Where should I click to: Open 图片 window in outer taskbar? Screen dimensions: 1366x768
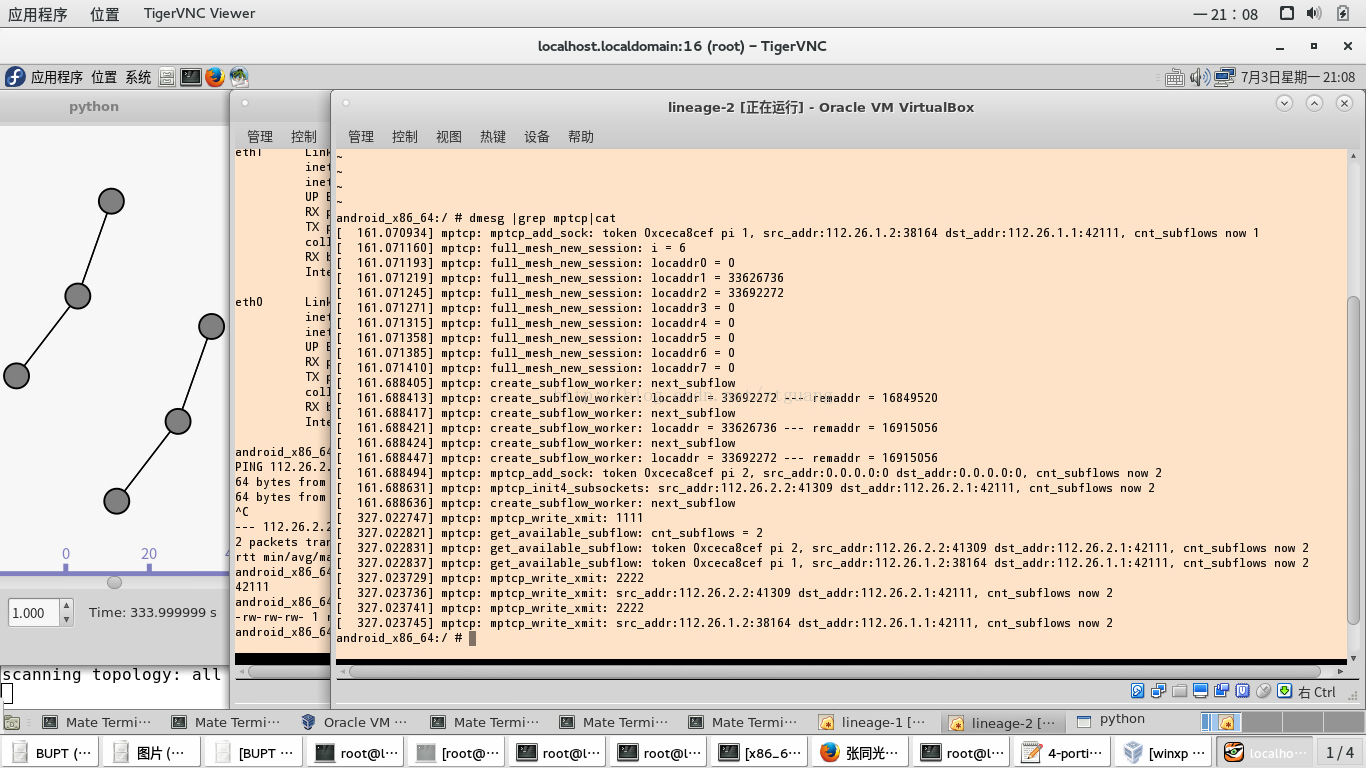(151, 752)
